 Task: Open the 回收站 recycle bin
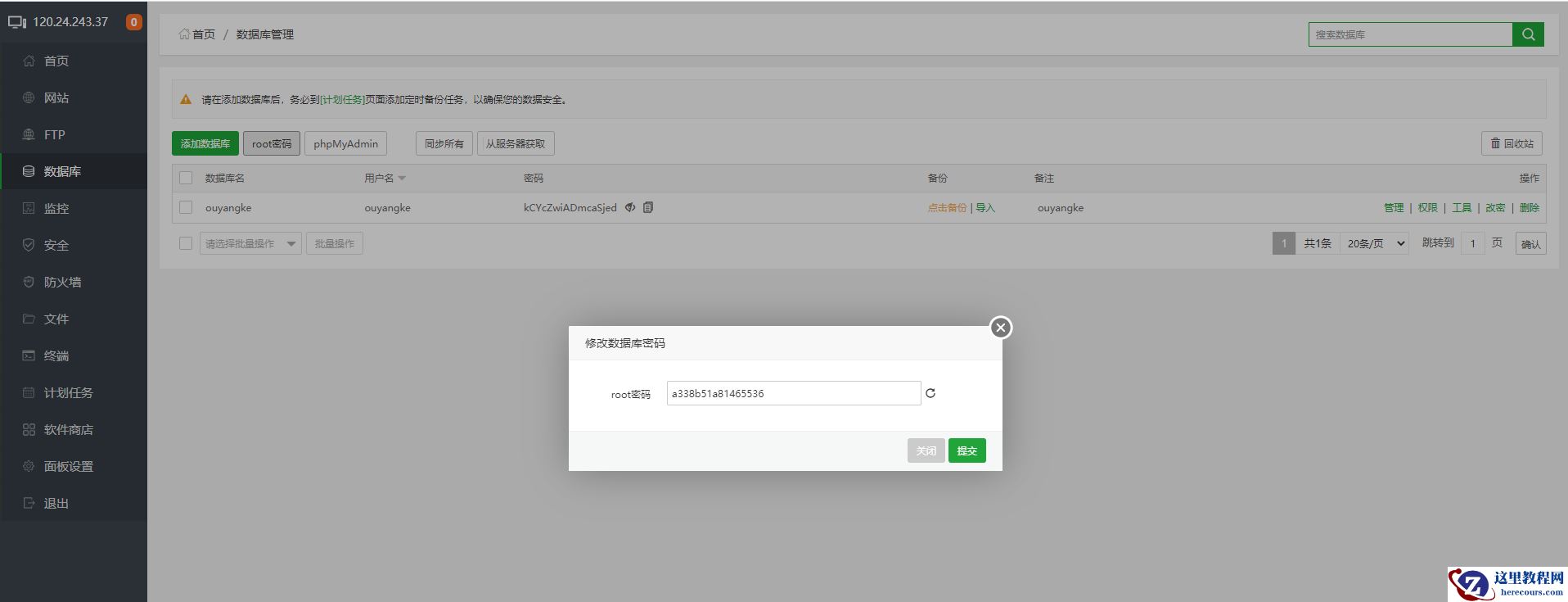click(x=1512, y=143)
